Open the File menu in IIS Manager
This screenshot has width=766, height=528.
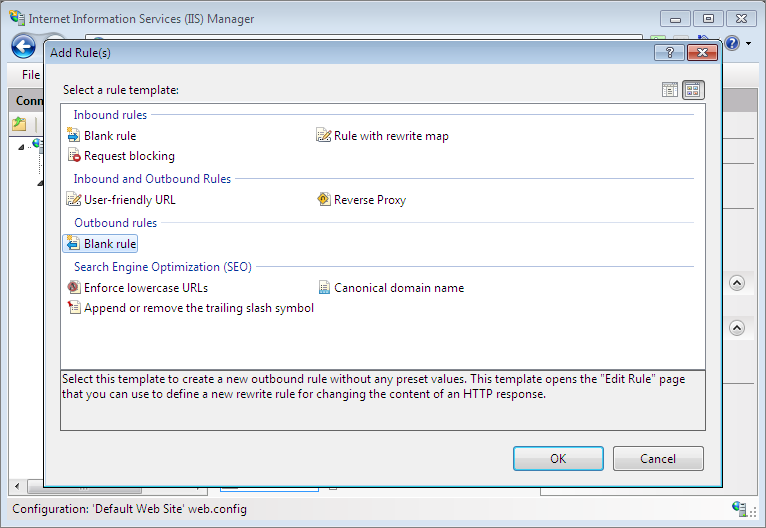(x=31, y=75)
